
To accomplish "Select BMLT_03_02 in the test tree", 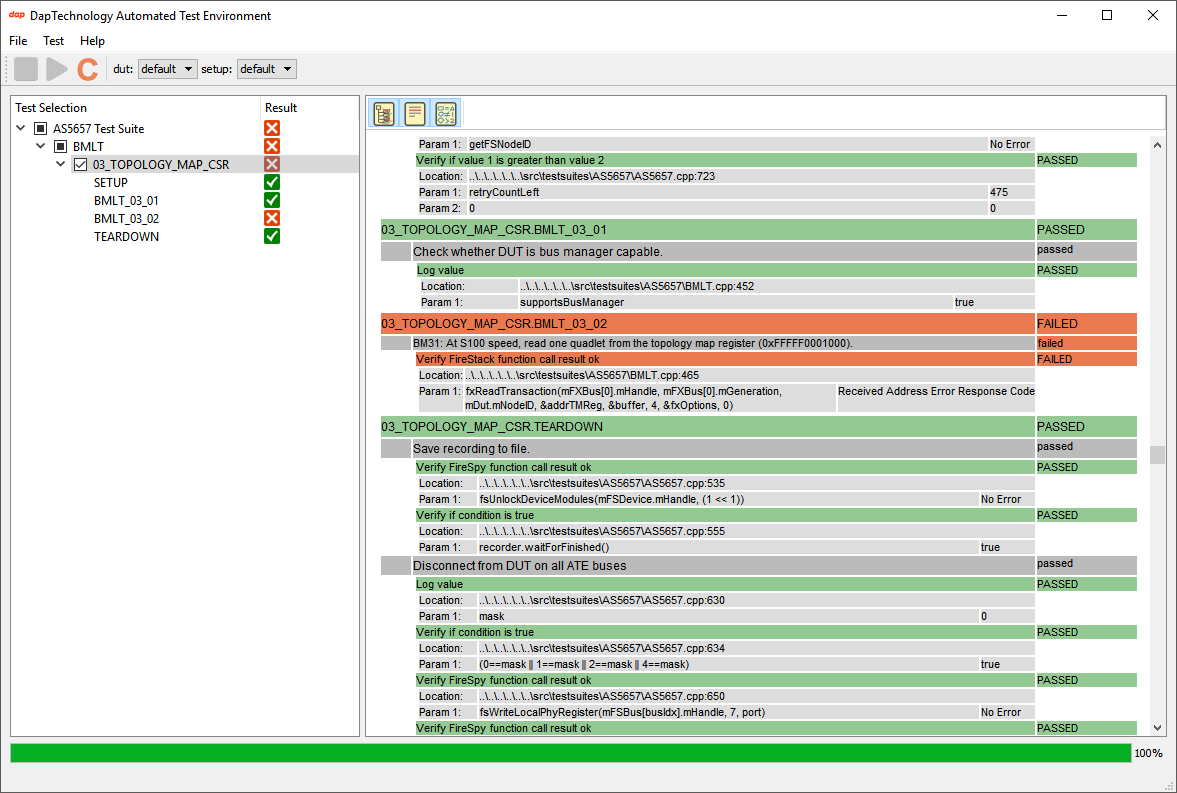I will (126, 219).
